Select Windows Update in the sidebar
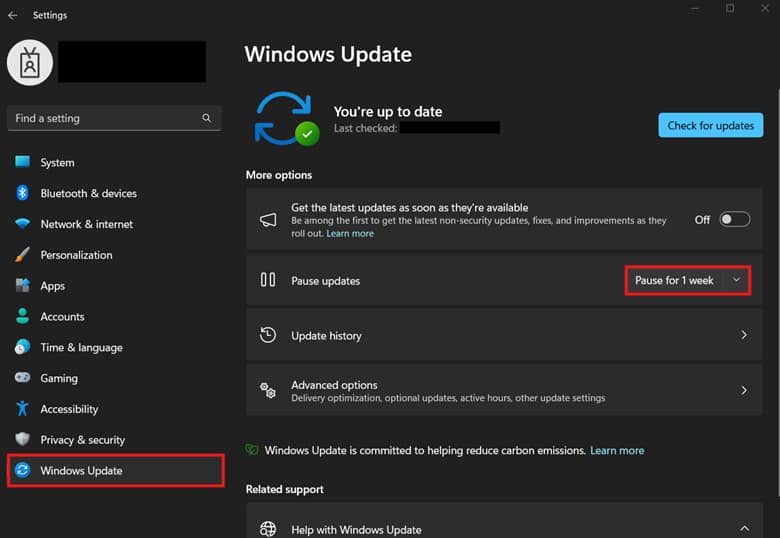This screenshot has width=780, height=538. pos(115,470)
